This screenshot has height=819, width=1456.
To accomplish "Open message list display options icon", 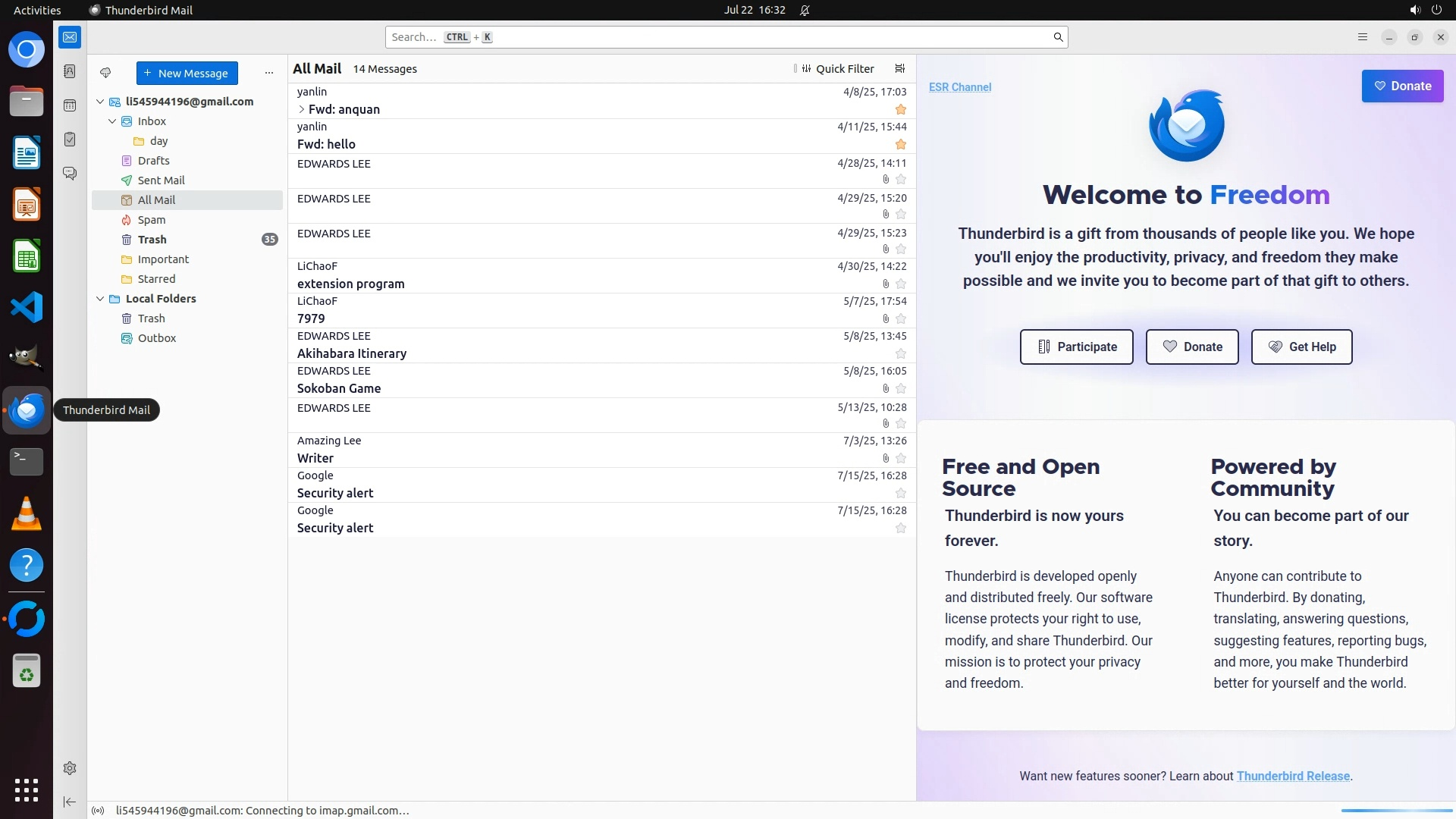I will (x=900, y=68).
